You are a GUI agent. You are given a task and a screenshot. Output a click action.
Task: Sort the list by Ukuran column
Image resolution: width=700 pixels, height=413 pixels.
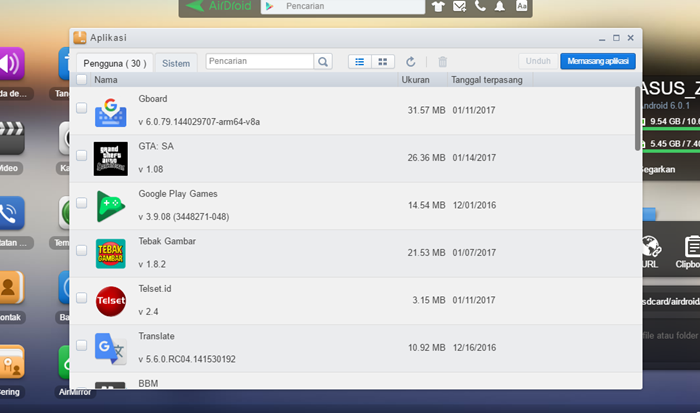pos(415,79)
